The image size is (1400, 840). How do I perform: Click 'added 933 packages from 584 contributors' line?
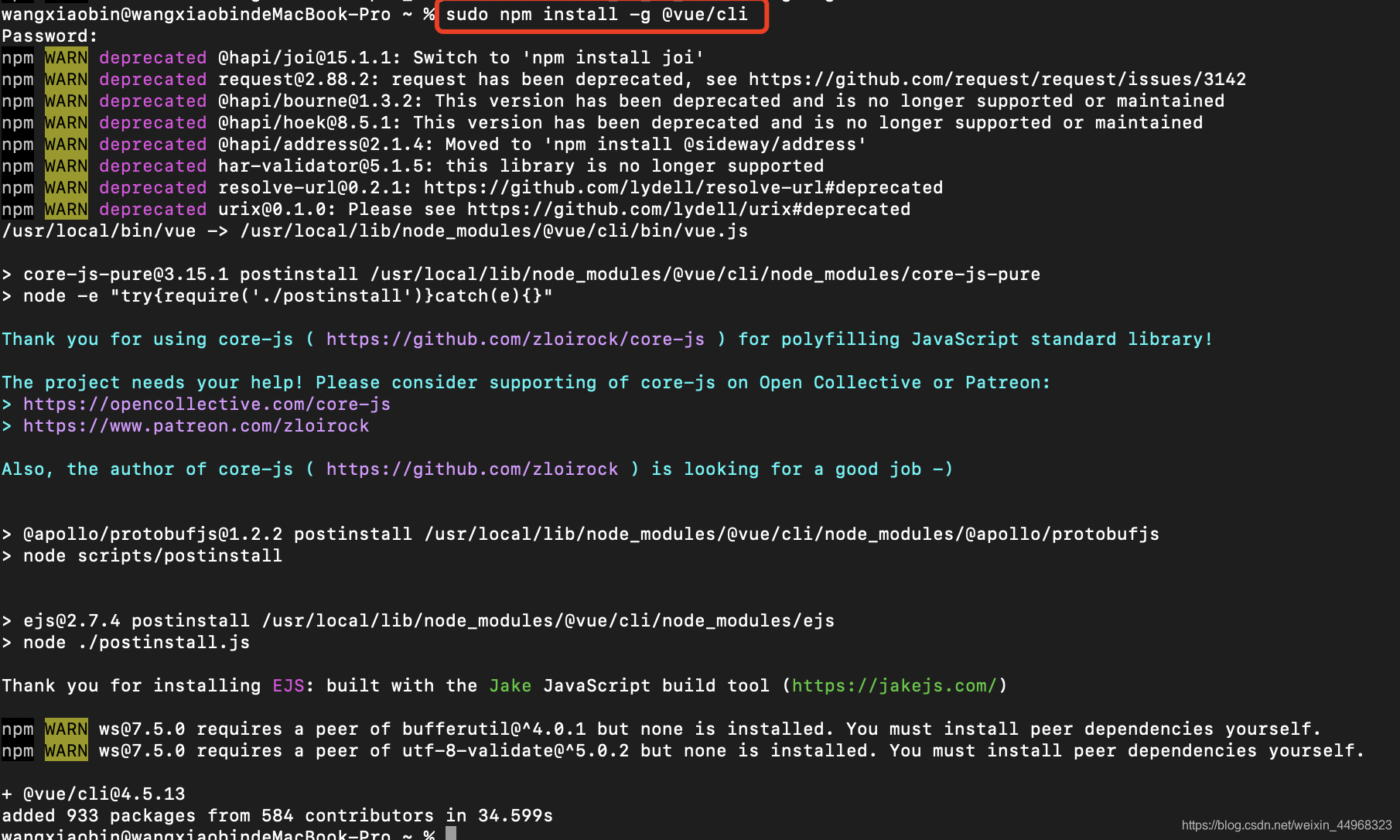tap(277, 816)
